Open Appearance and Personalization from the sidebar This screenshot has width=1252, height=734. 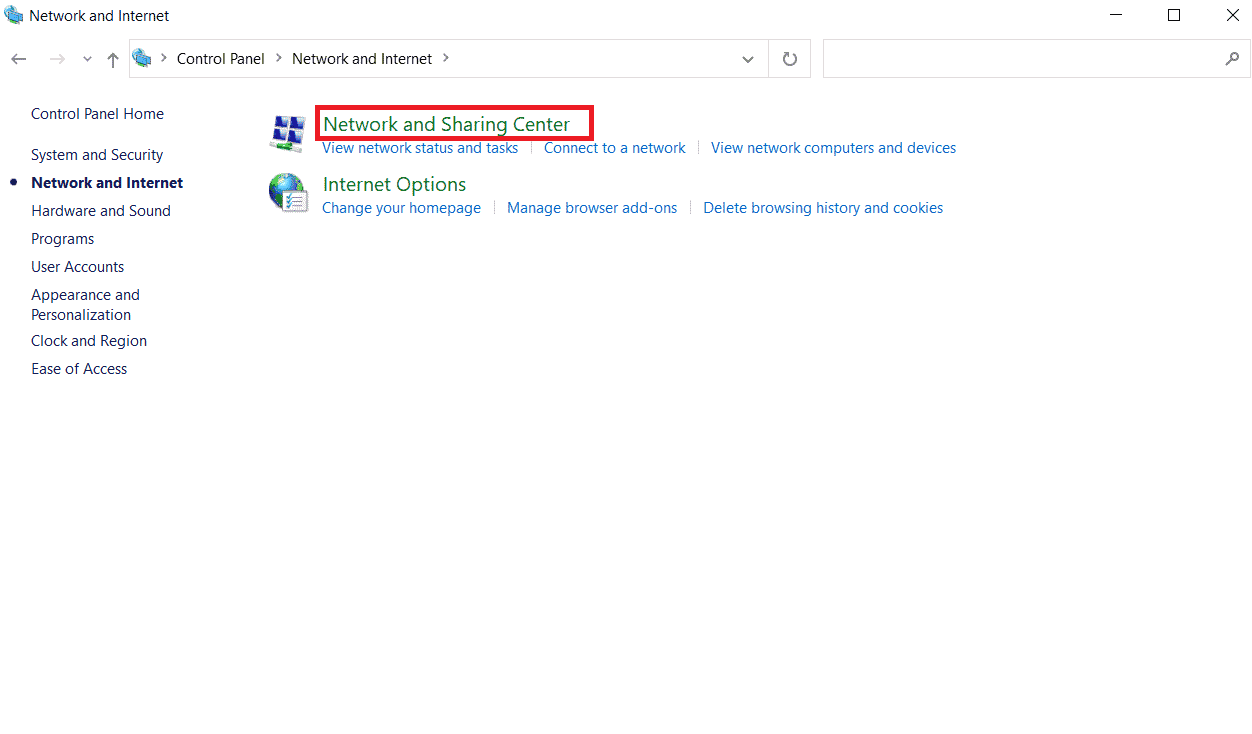(85, 304)
